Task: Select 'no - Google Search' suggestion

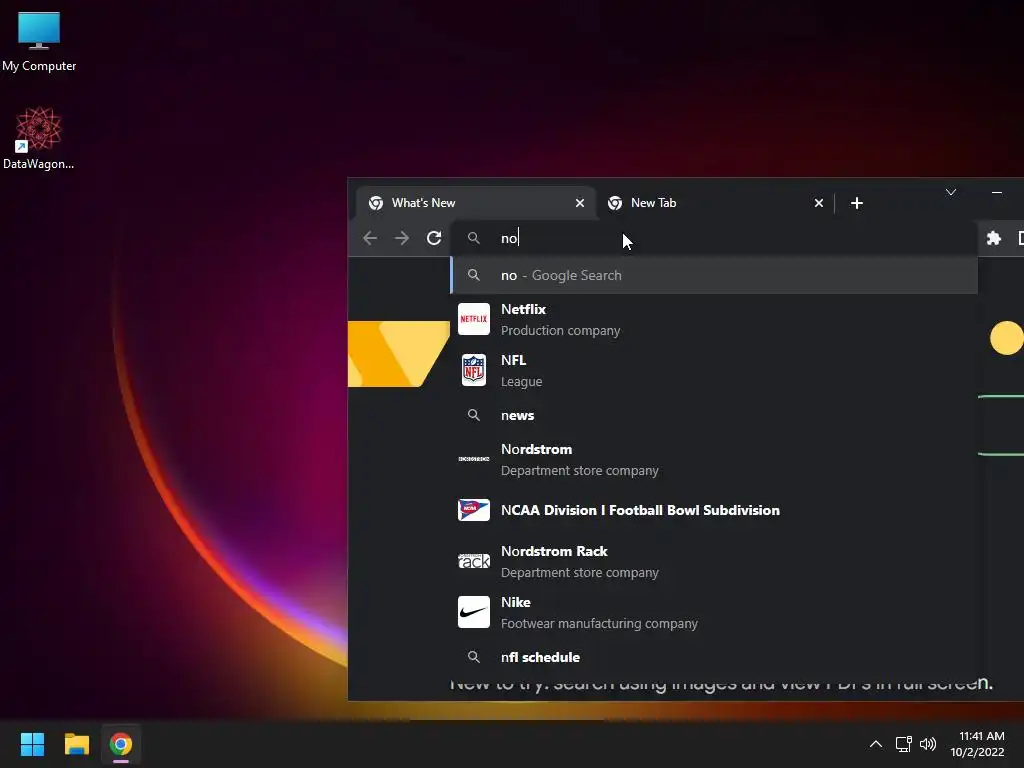Action: click(714, 276)
